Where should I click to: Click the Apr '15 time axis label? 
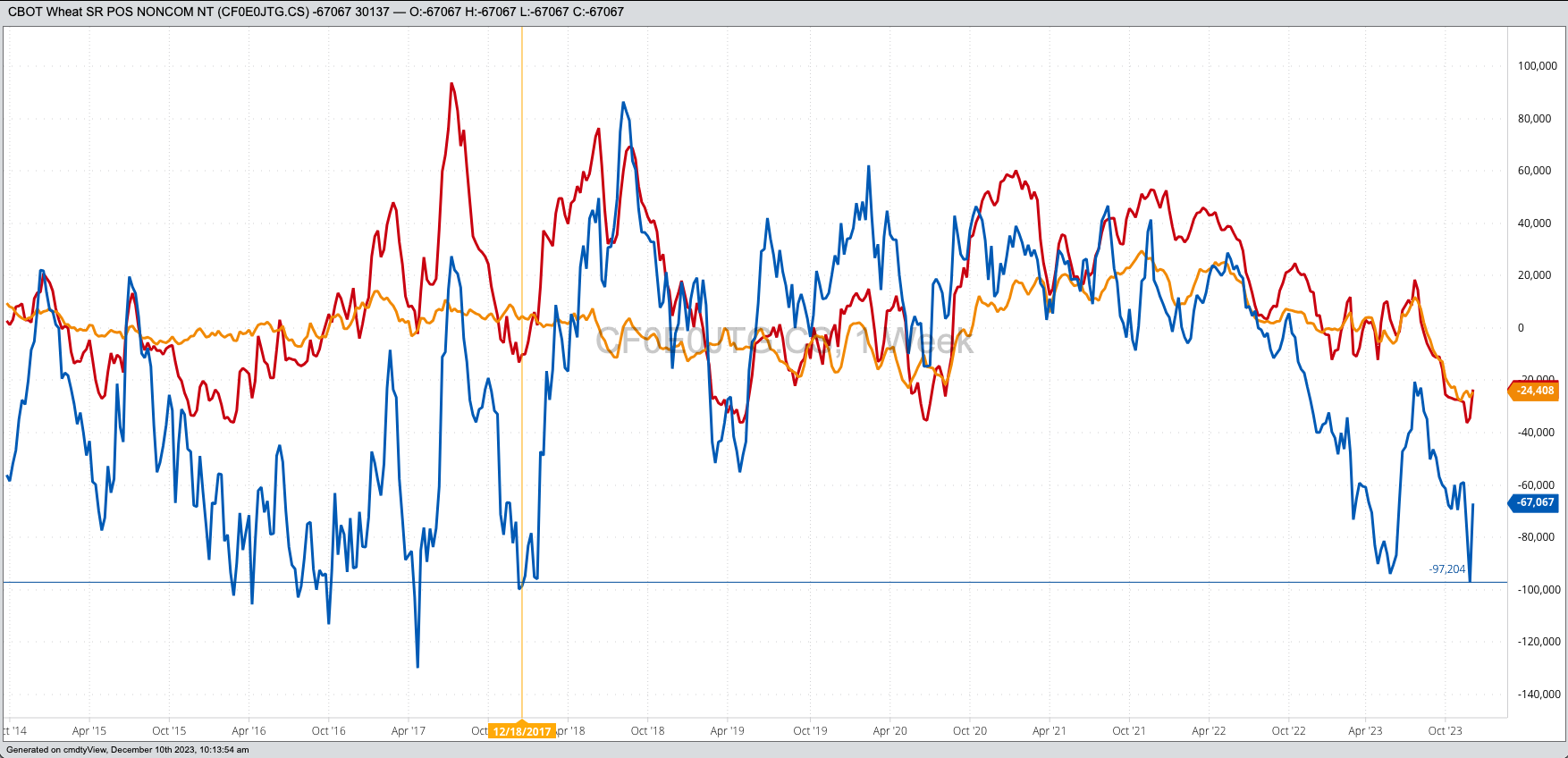click(x=89, y=731)
